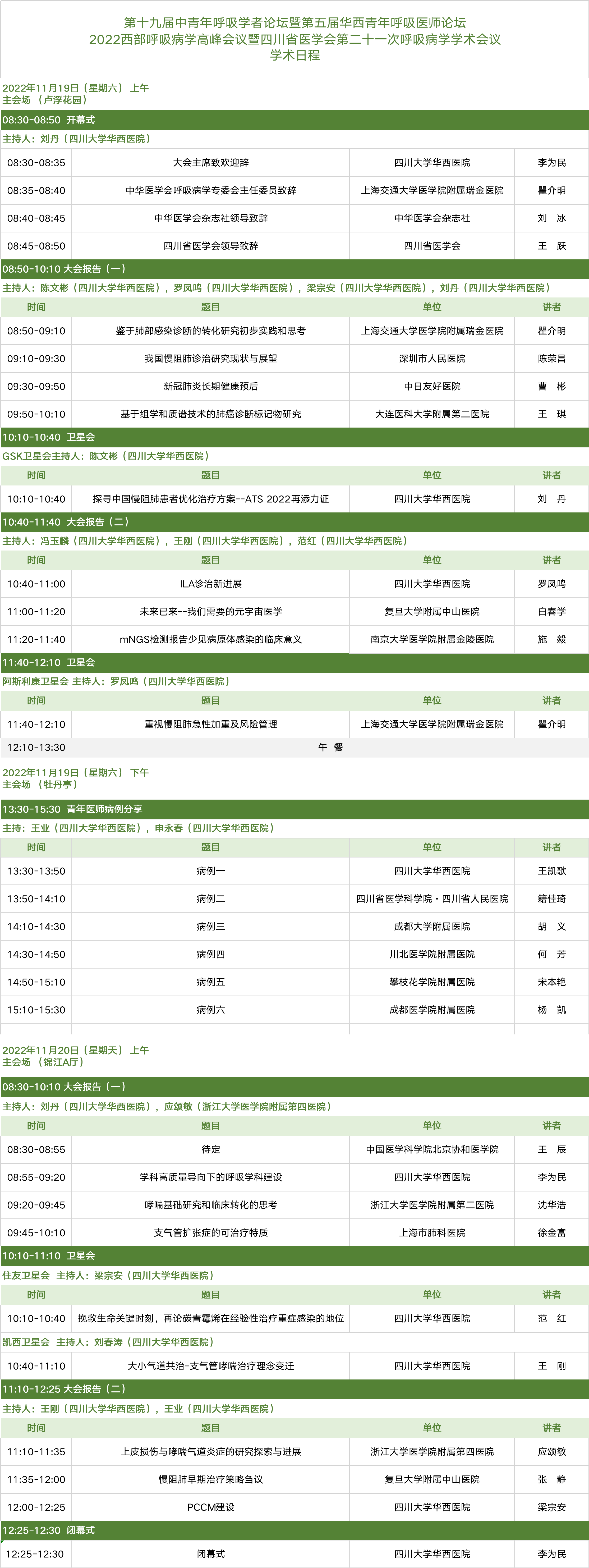Screen dimensions: 589x1568
Task: Click the '川北医学院附属医院' unit cell
Action: [x=432, y=955]
